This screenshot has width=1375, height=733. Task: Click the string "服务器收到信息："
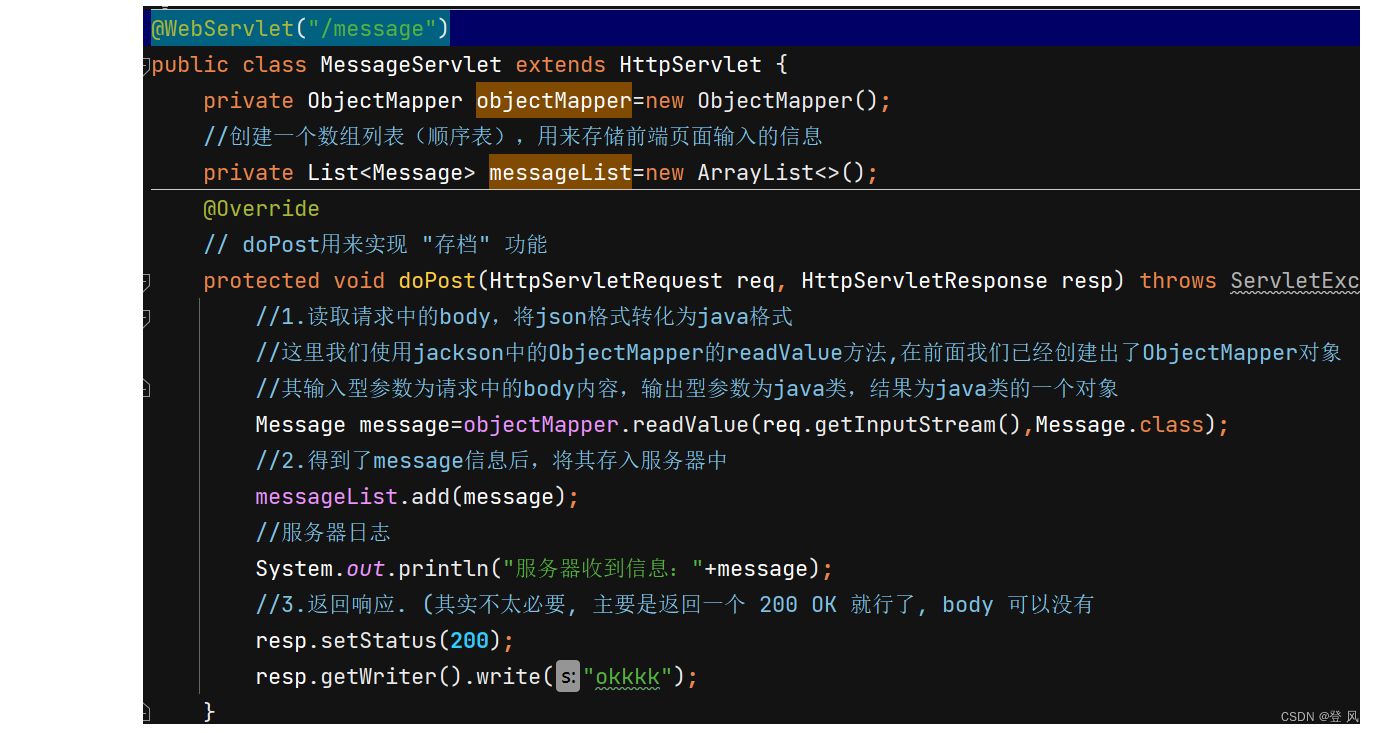(x=603, y=569)
